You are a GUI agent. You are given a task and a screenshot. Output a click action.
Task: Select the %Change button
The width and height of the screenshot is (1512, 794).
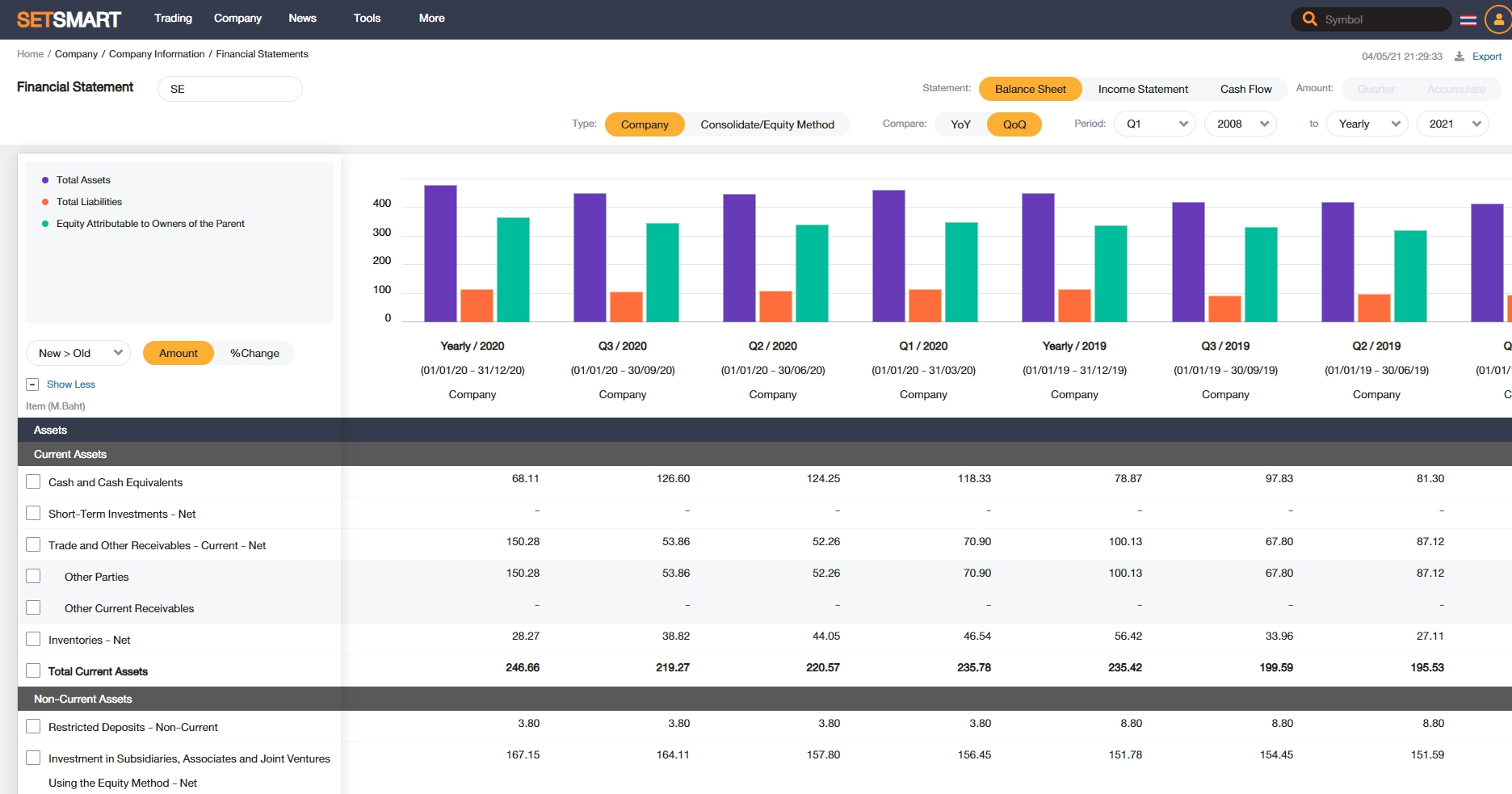tap(254, 353)
